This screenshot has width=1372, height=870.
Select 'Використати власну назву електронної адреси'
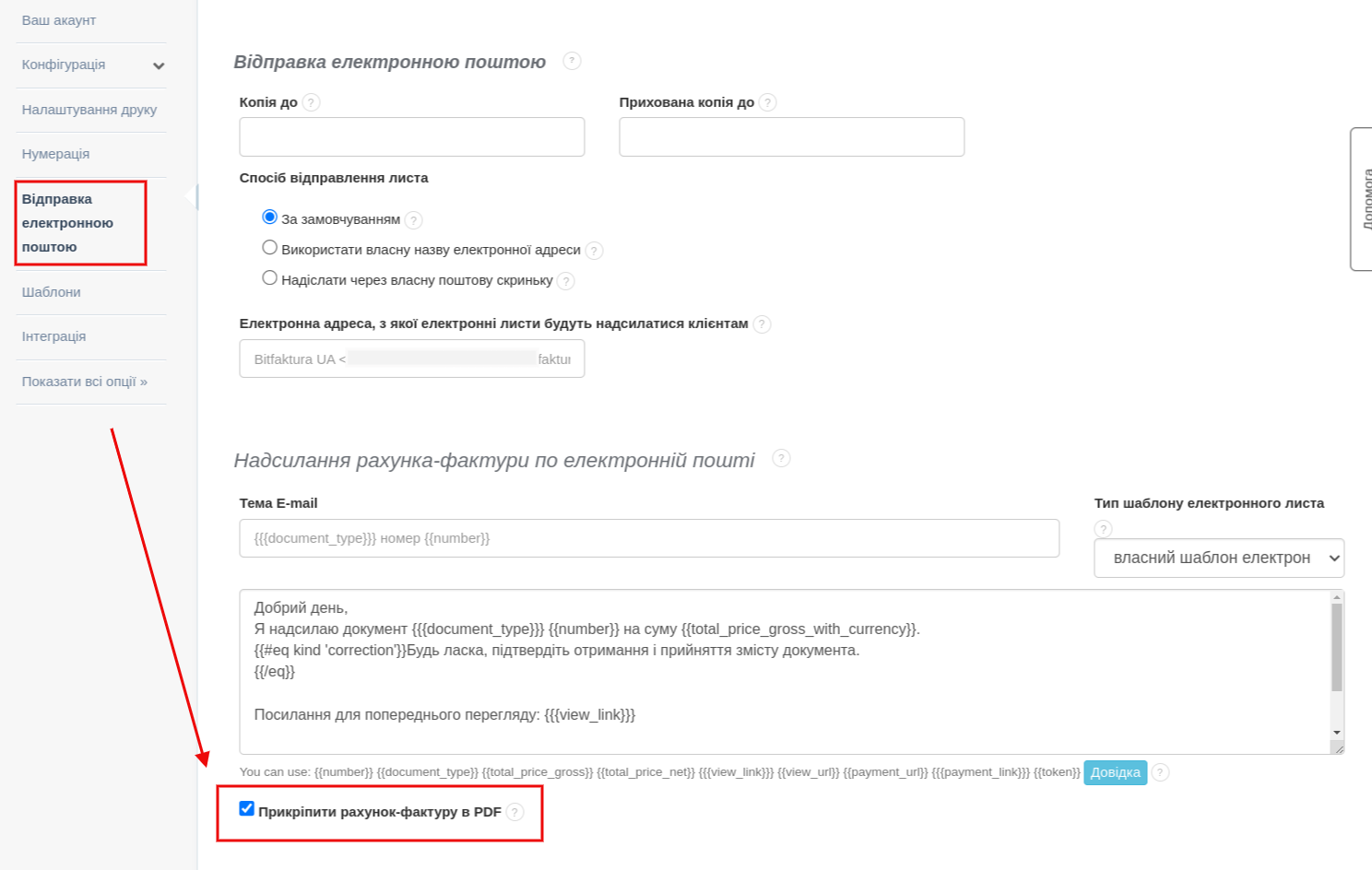click(x=269, y=247)
